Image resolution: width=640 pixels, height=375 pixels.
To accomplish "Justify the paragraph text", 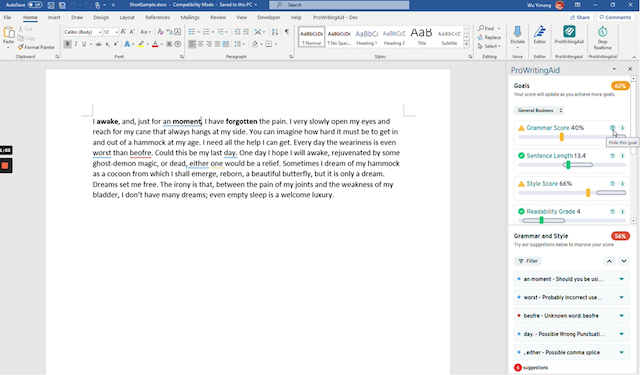I will [217, 44].
